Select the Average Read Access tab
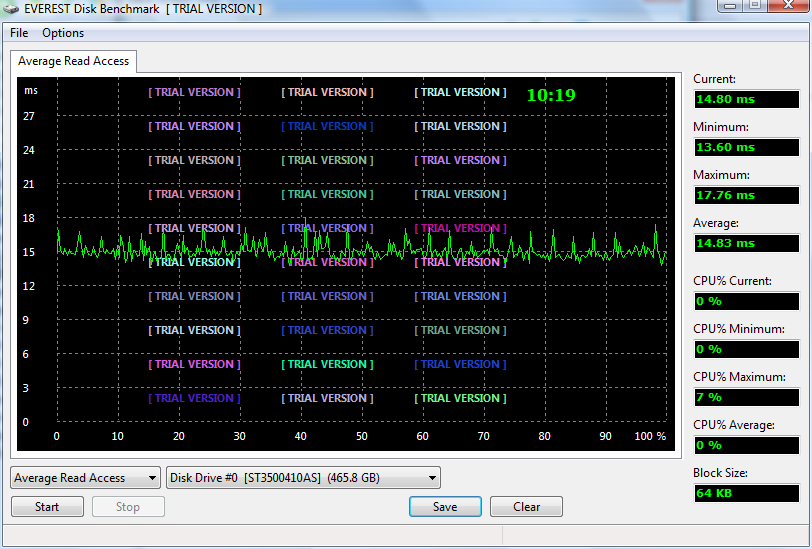The image size is (812, 549). 73,61
